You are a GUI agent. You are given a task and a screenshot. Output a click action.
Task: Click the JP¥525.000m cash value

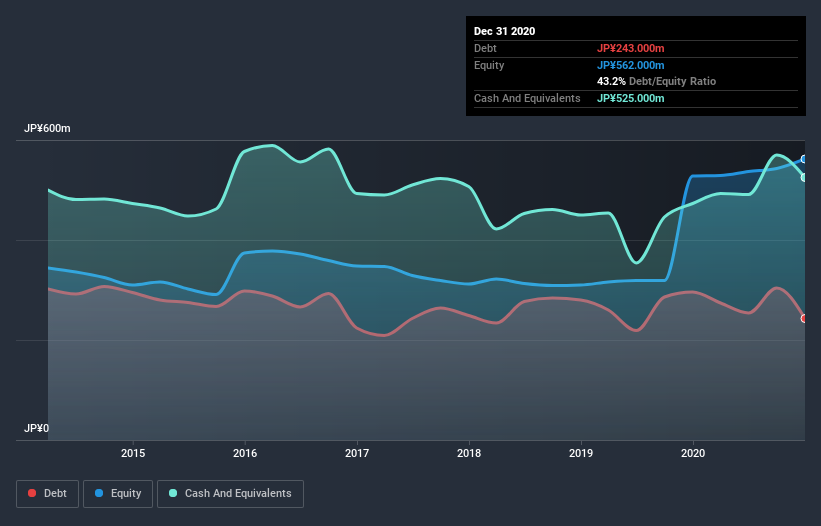630,98
